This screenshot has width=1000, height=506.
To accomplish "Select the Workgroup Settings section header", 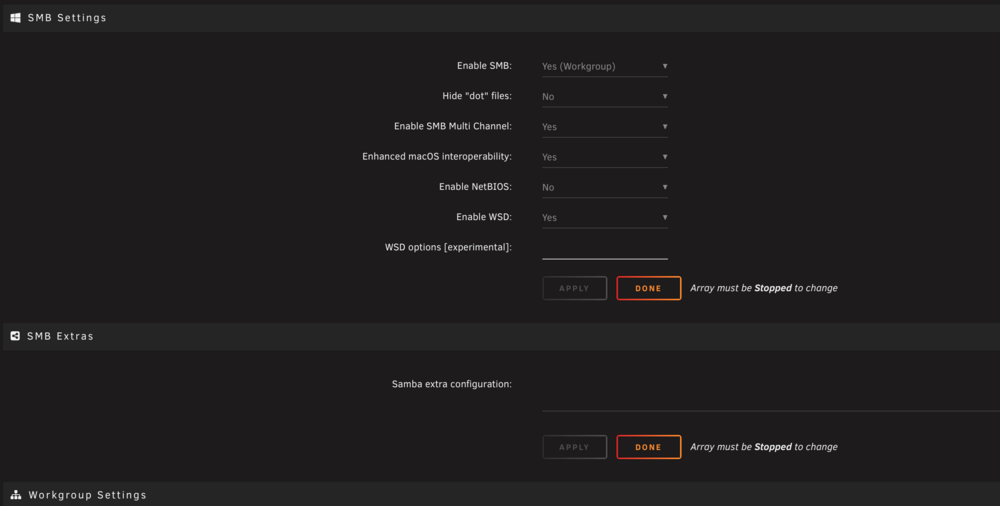I will coord(501,494).
